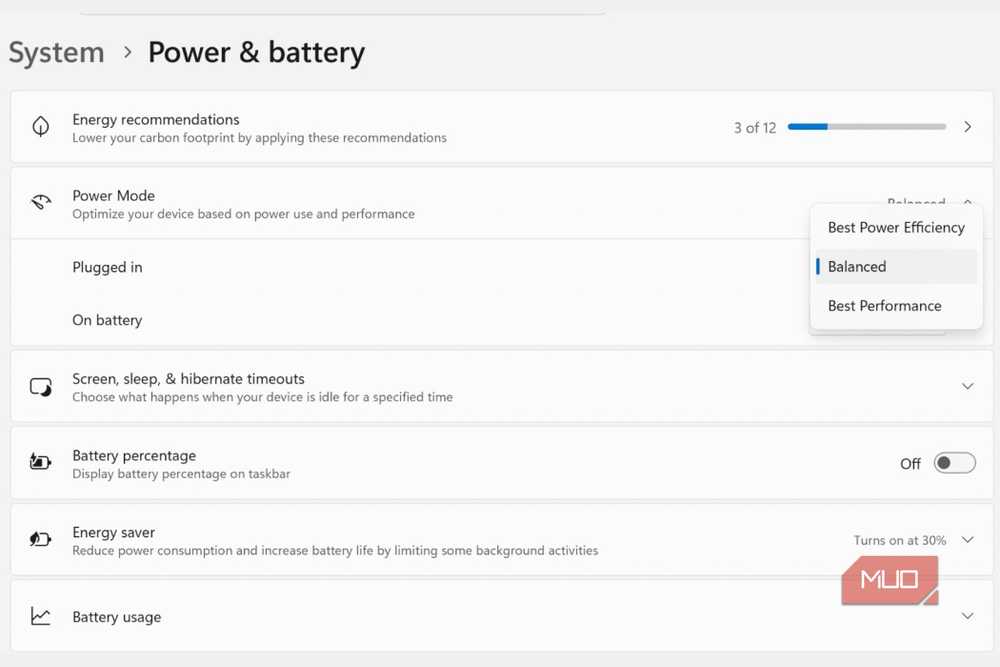Viewport: 1000px width, 667px height.
Task: Click the energy recommendations progress bar
Action: click(x=867, y=127)
